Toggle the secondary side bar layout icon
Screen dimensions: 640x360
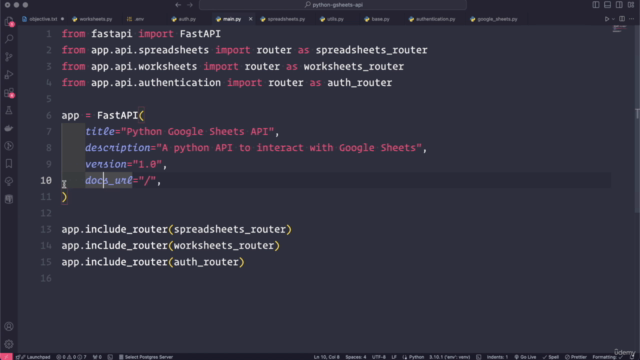(619, 5)
